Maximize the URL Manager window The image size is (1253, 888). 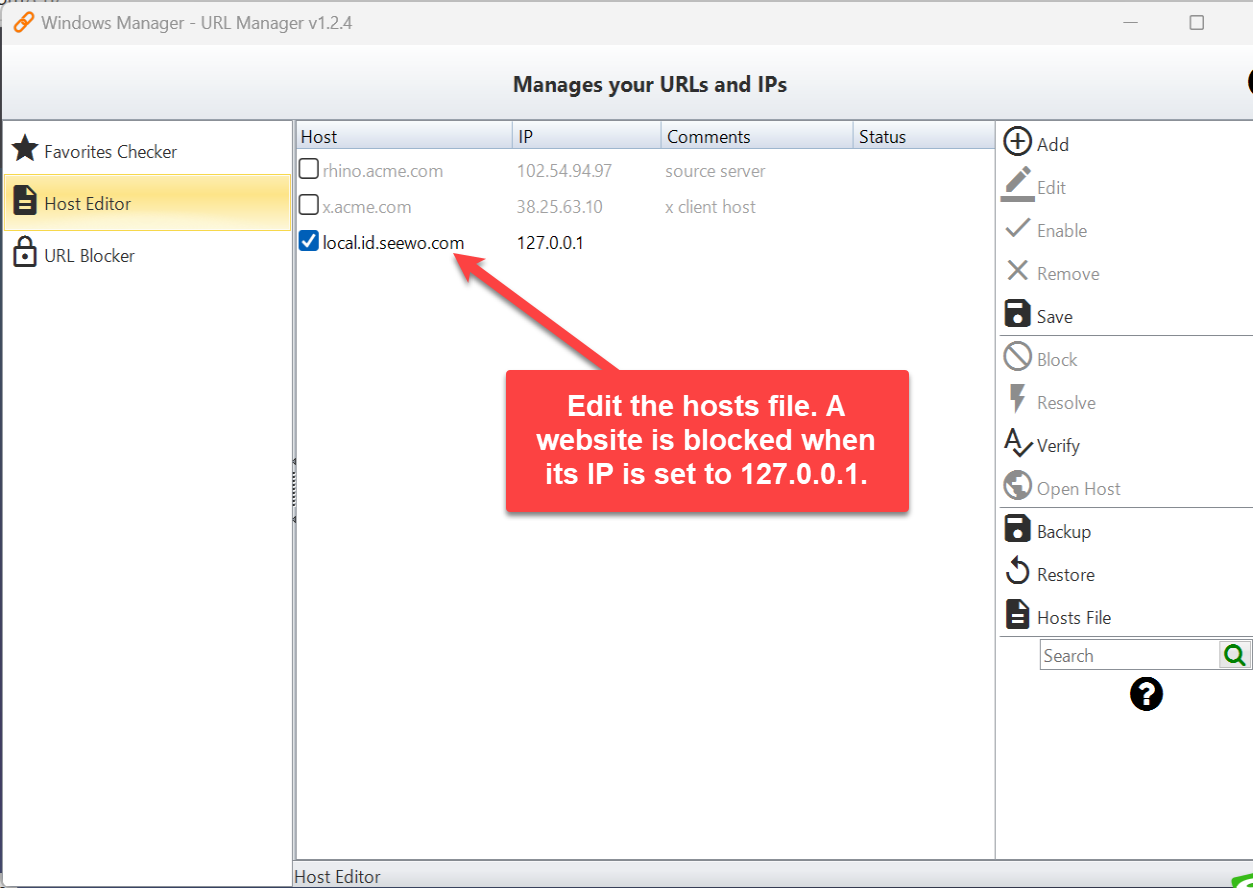tap(1196, 22)
